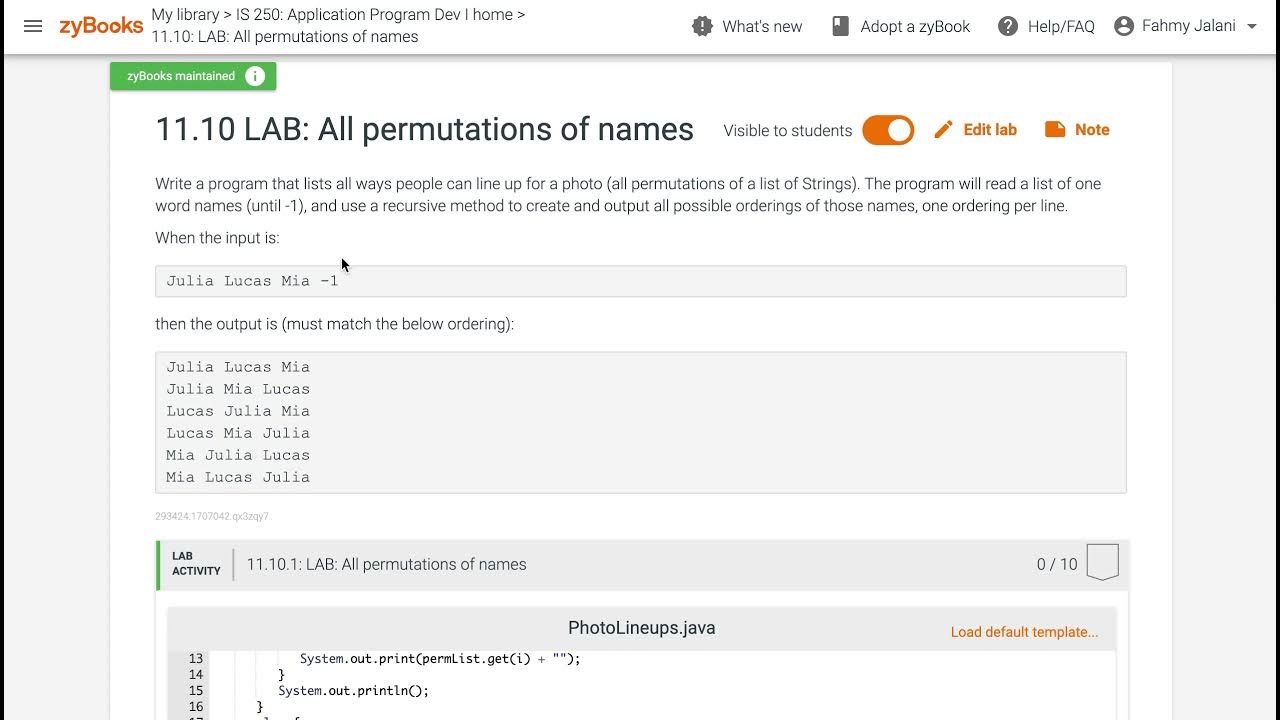The width and height of the screenshot is (1280, 720).
Task: Open the hamburger navigation menu
Action: point(33,26)
